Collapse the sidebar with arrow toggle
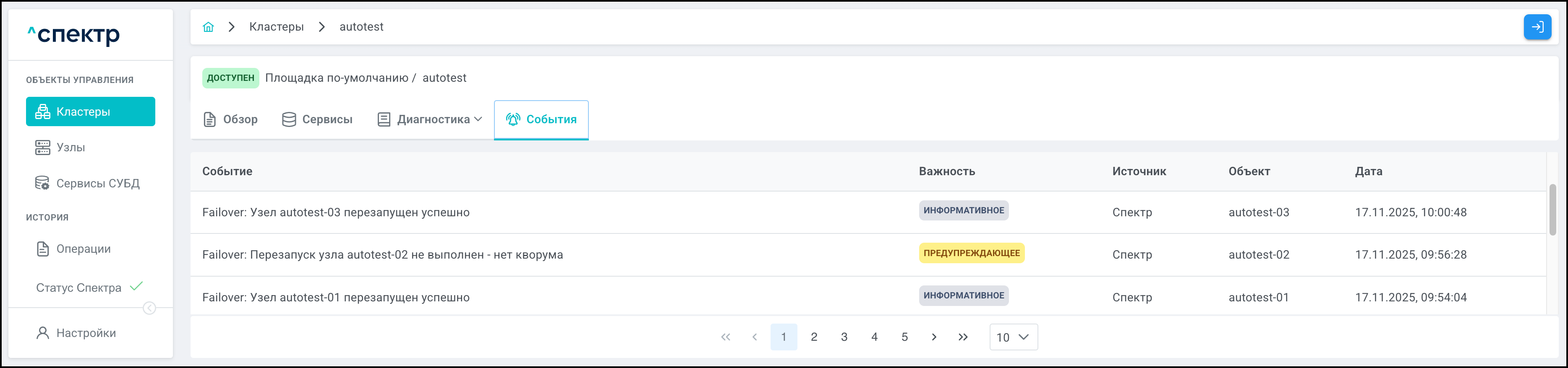 pyautogui.click(x=149, y=308)
